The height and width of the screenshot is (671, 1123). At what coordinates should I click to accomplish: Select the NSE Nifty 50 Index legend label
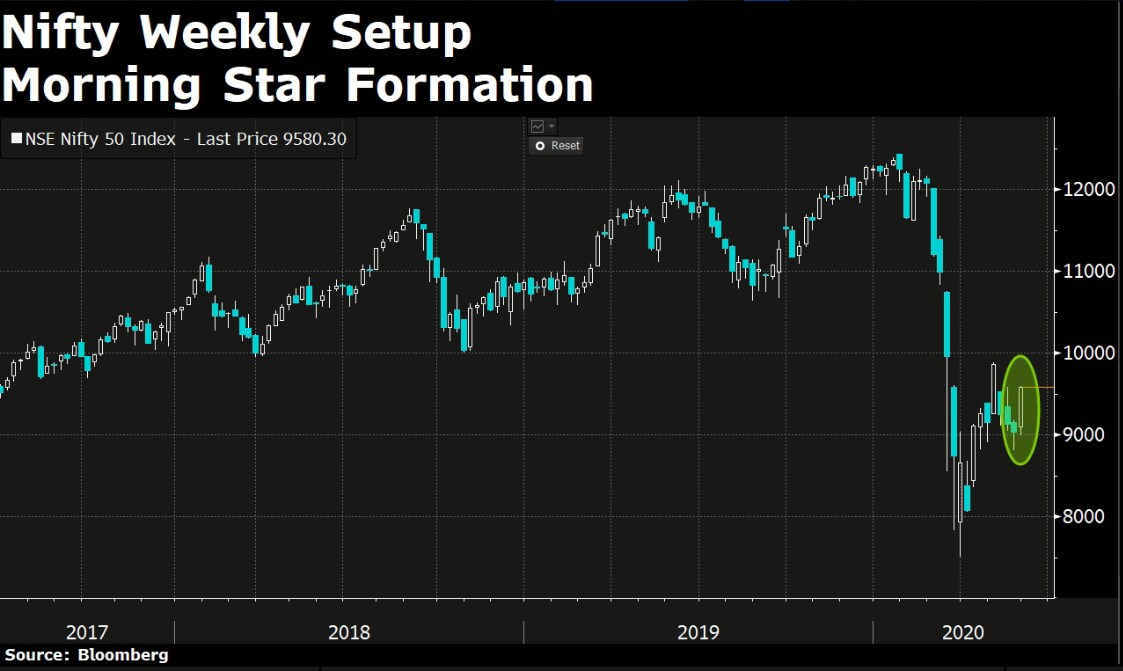tap(185, 139)
